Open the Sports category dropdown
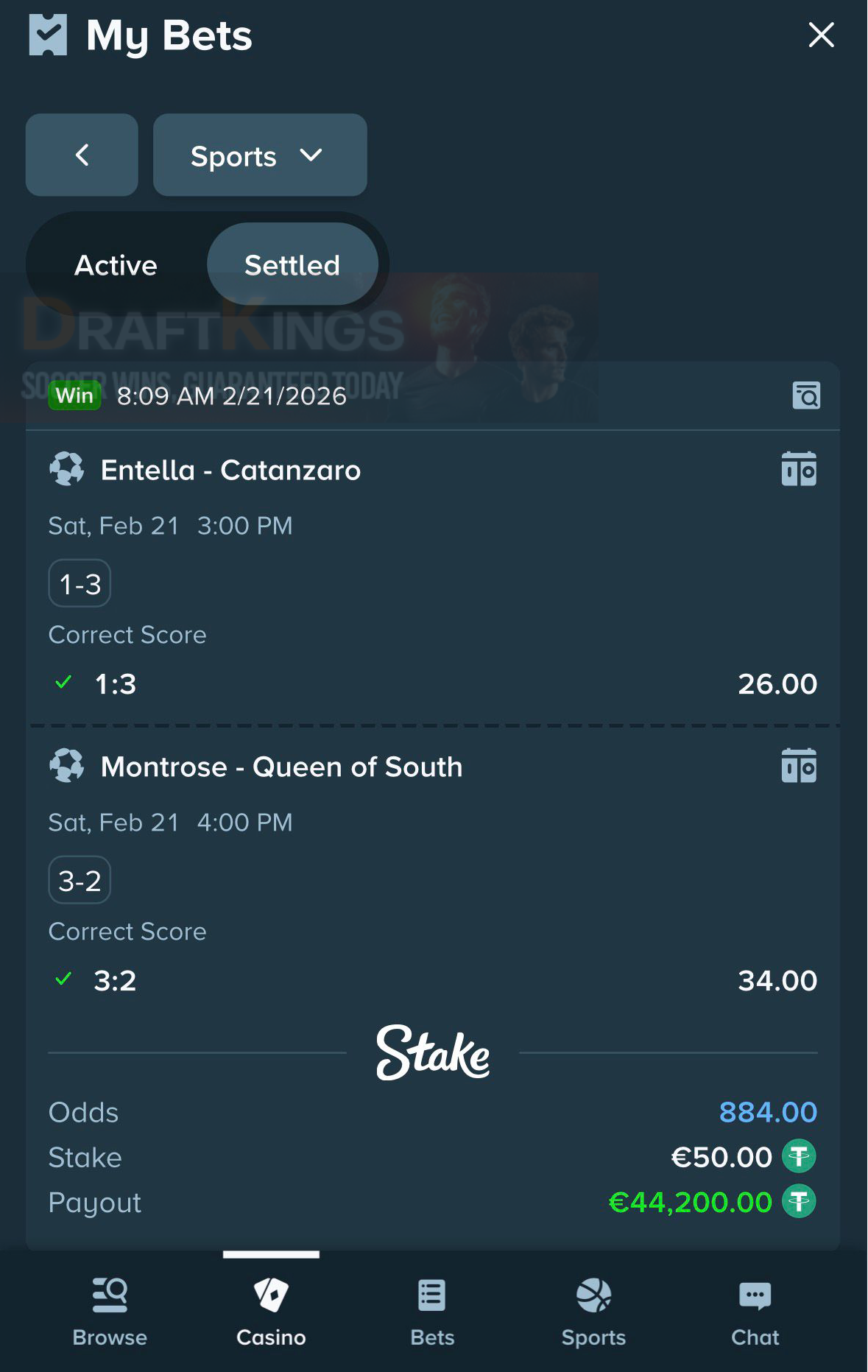 259,155
